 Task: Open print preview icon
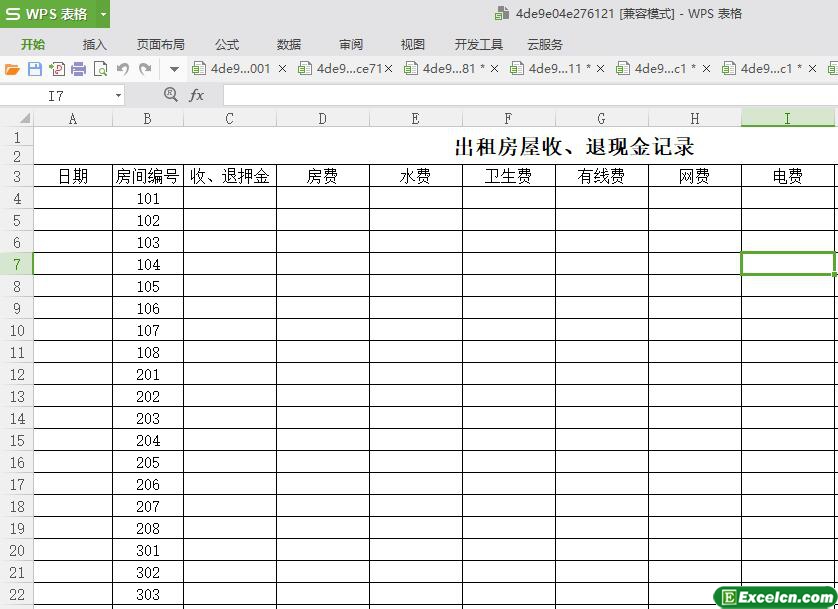click(x=100, y=69)
